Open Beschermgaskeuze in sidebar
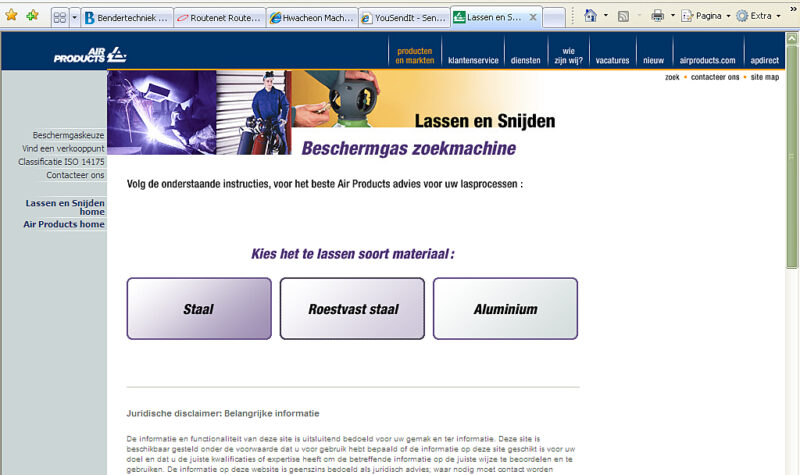 coord(68,135)
